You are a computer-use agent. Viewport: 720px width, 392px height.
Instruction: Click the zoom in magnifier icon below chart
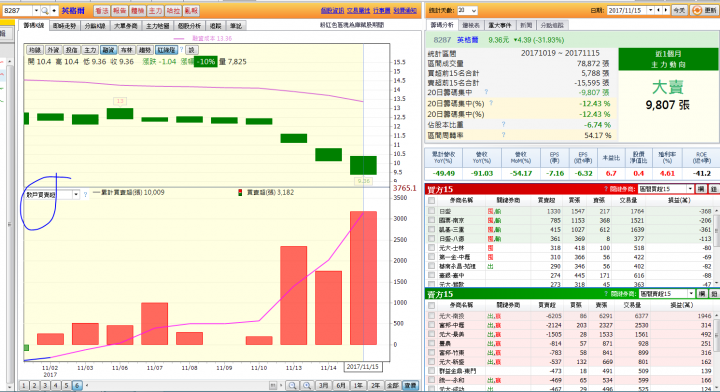307,386
